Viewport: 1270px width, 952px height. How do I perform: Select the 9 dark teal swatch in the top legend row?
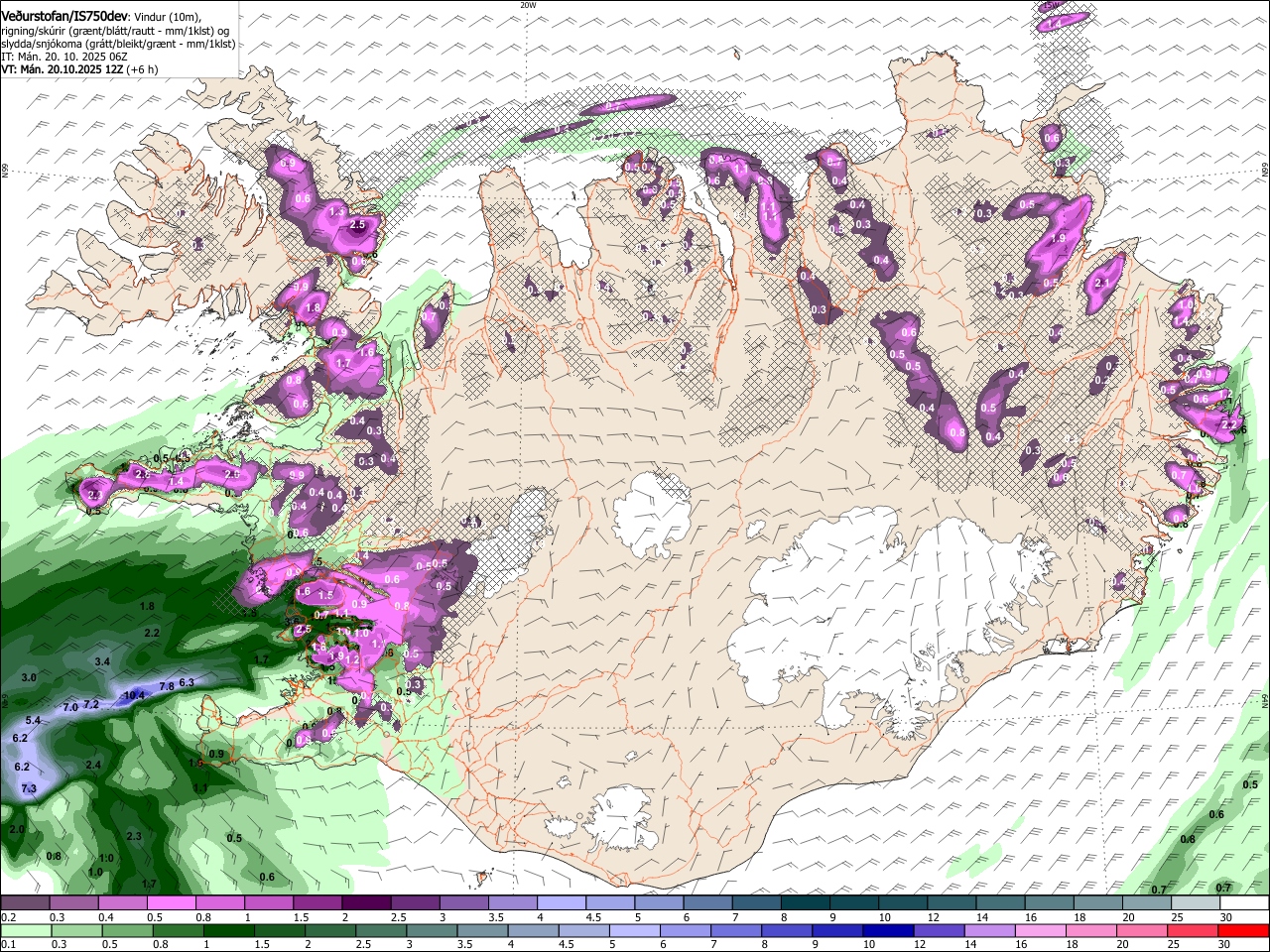click(x=854, y=903)
